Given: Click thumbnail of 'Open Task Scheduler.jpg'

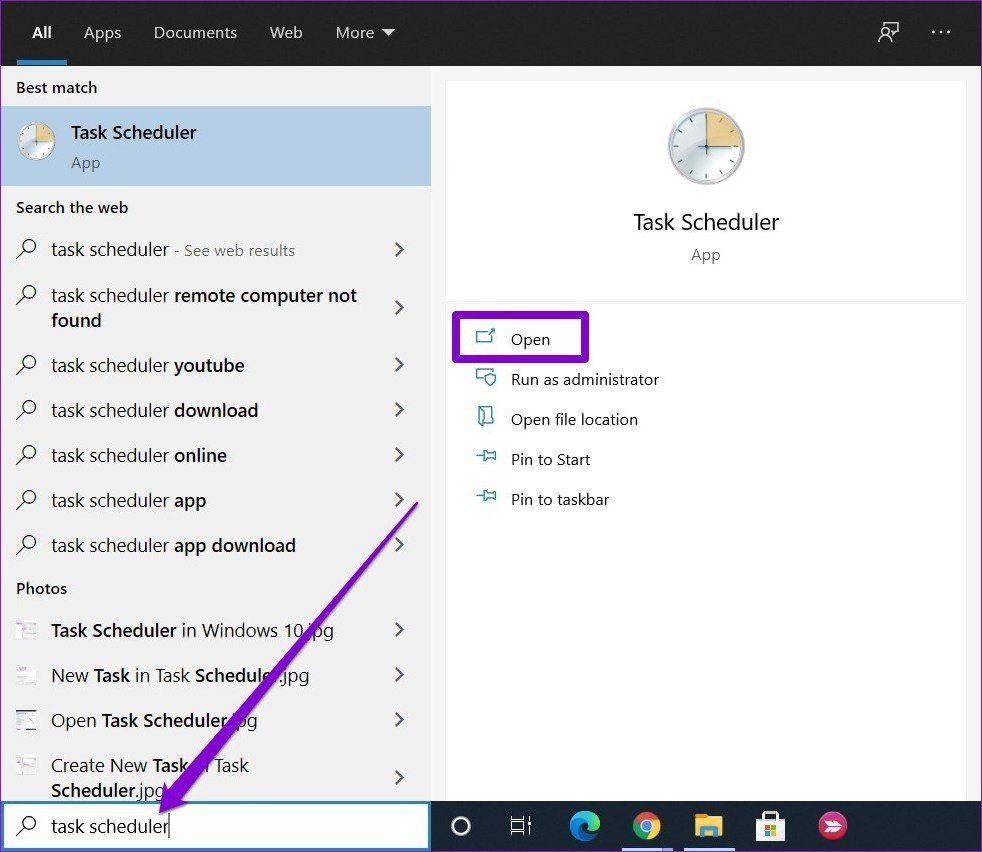Looking at the screenshot, I should pos(26,720).
